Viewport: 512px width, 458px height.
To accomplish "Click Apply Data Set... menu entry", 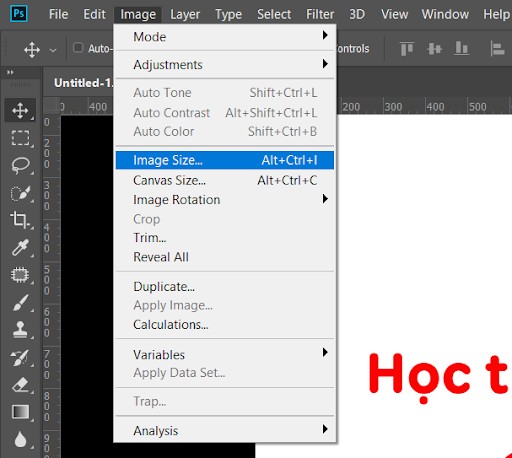I will pos(225,372).
